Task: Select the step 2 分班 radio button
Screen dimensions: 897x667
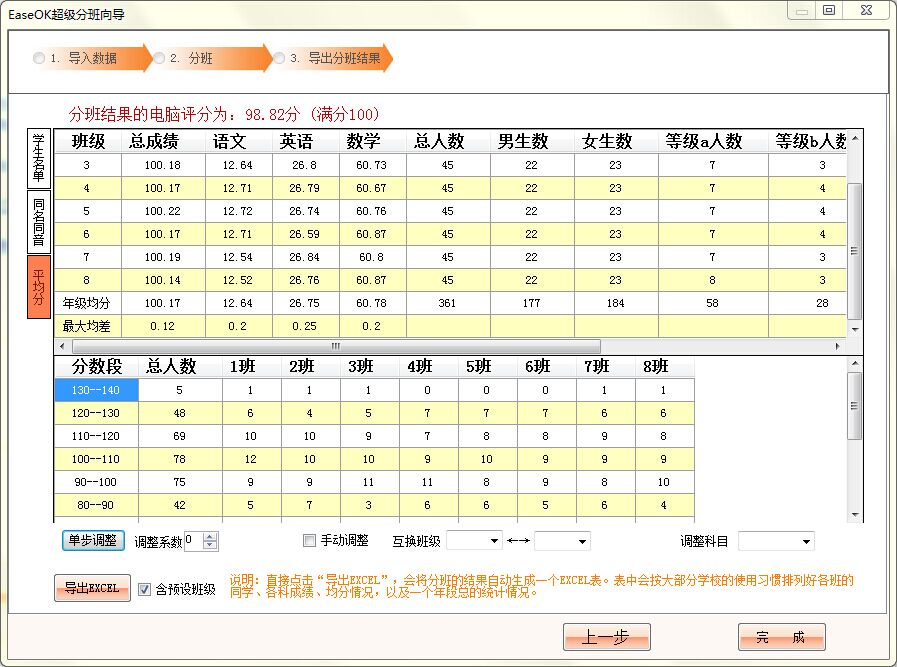Action: point(158,58)
